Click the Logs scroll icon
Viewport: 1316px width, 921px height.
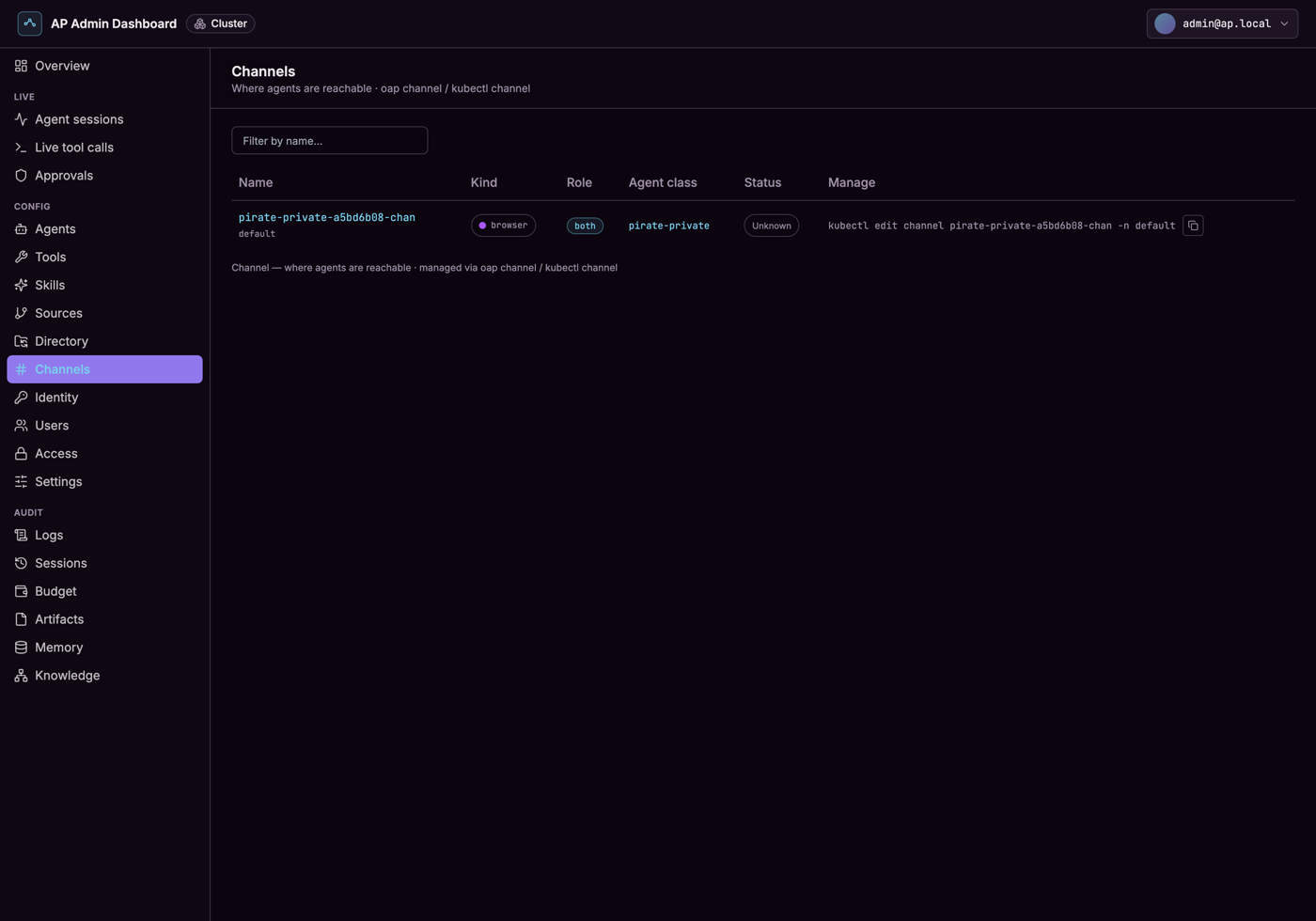21,536
